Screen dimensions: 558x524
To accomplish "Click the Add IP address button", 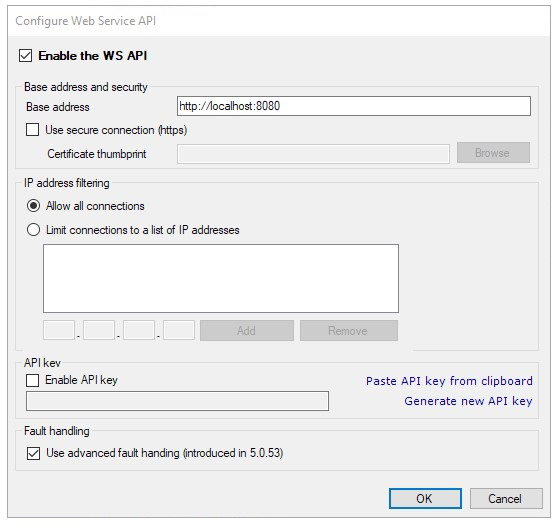I will tap(247, 331).
